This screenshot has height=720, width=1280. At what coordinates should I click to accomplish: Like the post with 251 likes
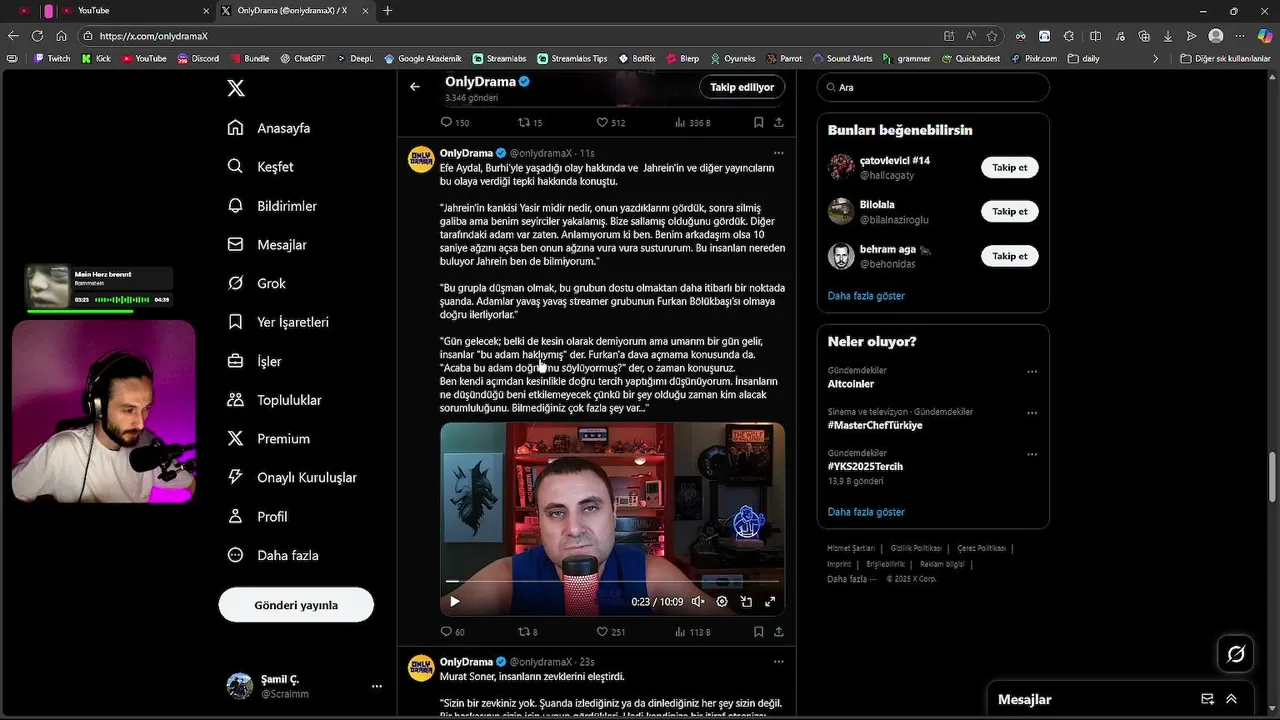610,632
